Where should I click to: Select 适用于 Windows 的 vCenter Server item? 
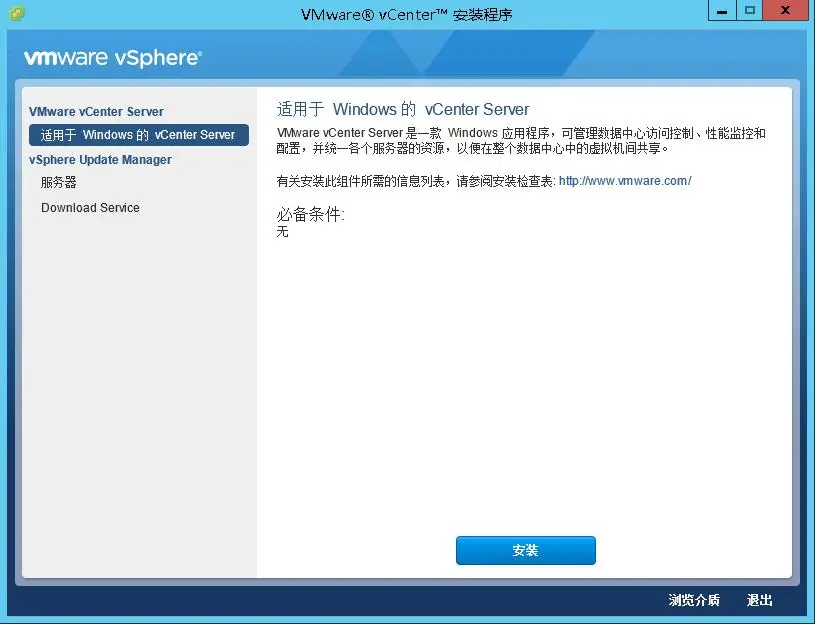click(139, 135)
